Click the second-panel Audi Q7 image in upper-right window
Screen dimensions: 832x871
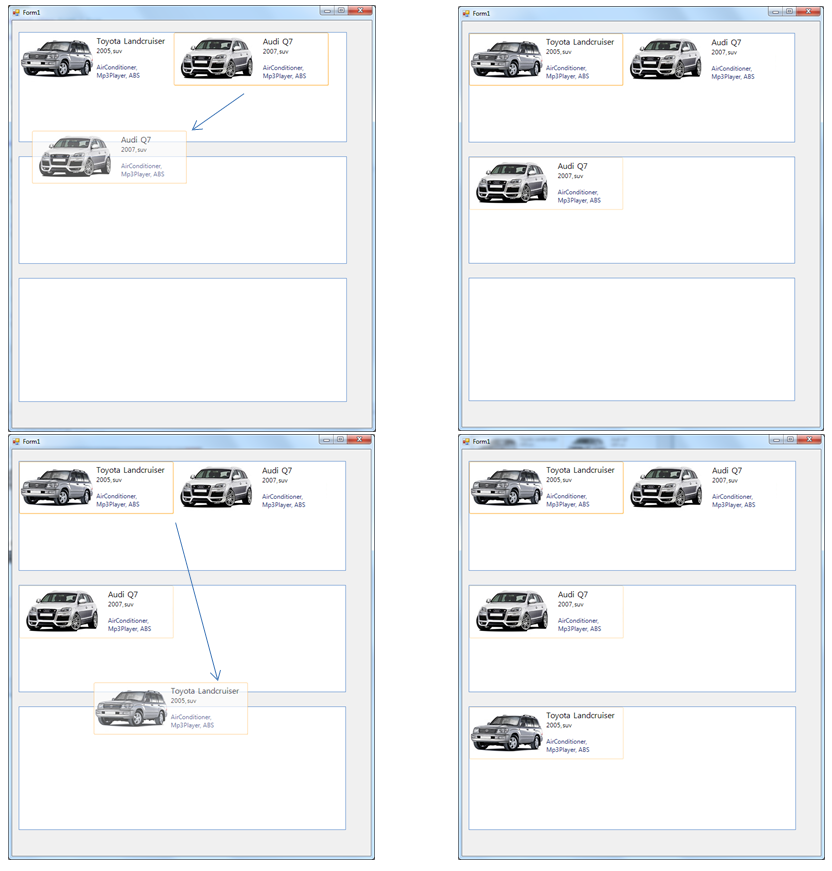pos(512,182)
